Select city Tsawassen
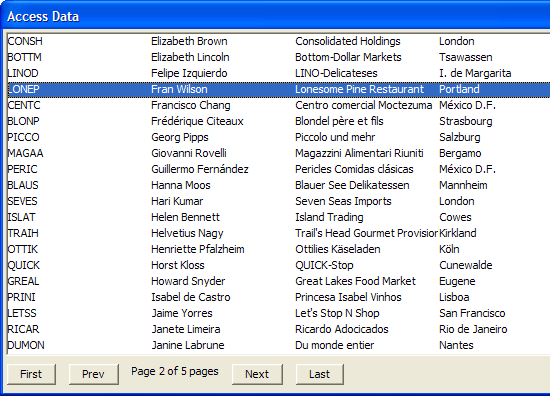The width and height of the screenshot is (550, 396). pos(466,57)
